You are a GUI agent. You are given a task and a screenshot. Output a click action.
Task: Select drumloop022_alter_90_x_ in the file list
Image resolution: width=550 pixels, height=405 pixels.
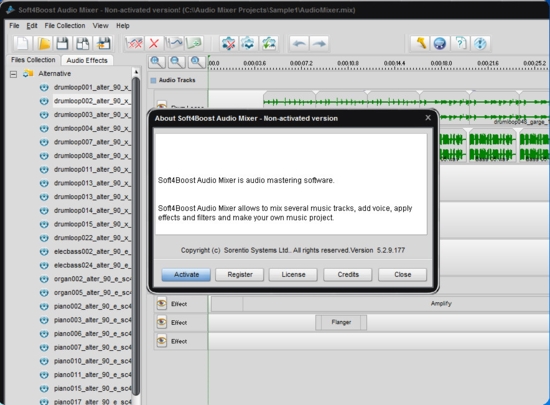[92, 238]
